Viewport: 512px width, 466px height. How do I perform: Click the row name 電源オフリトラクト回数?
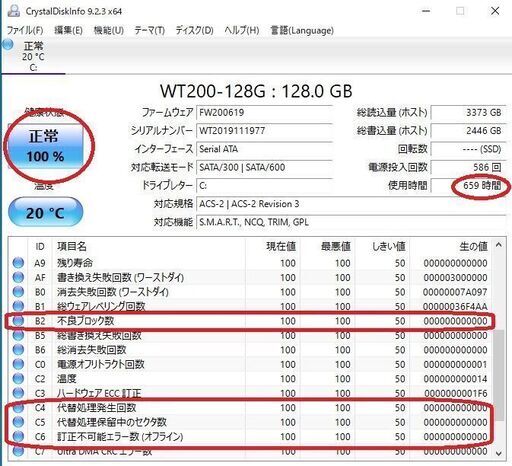101,364
